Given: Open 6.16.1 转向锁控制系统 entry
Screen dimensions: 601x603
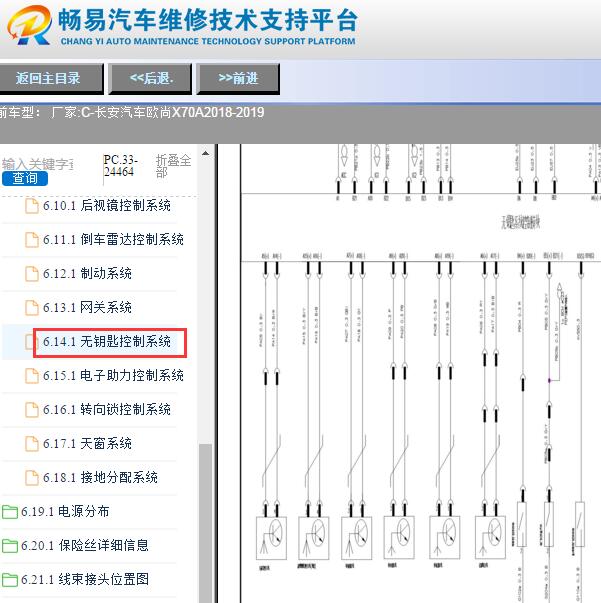Looking at the screenshot, I should [x=107, y=409].
